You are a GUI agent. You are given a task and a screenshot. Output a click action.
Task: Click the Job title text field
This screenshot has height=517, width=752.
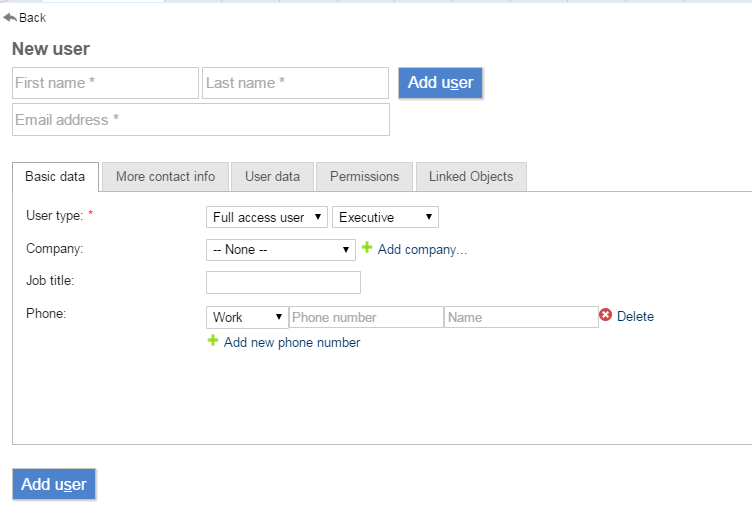[x=283, y=282]
